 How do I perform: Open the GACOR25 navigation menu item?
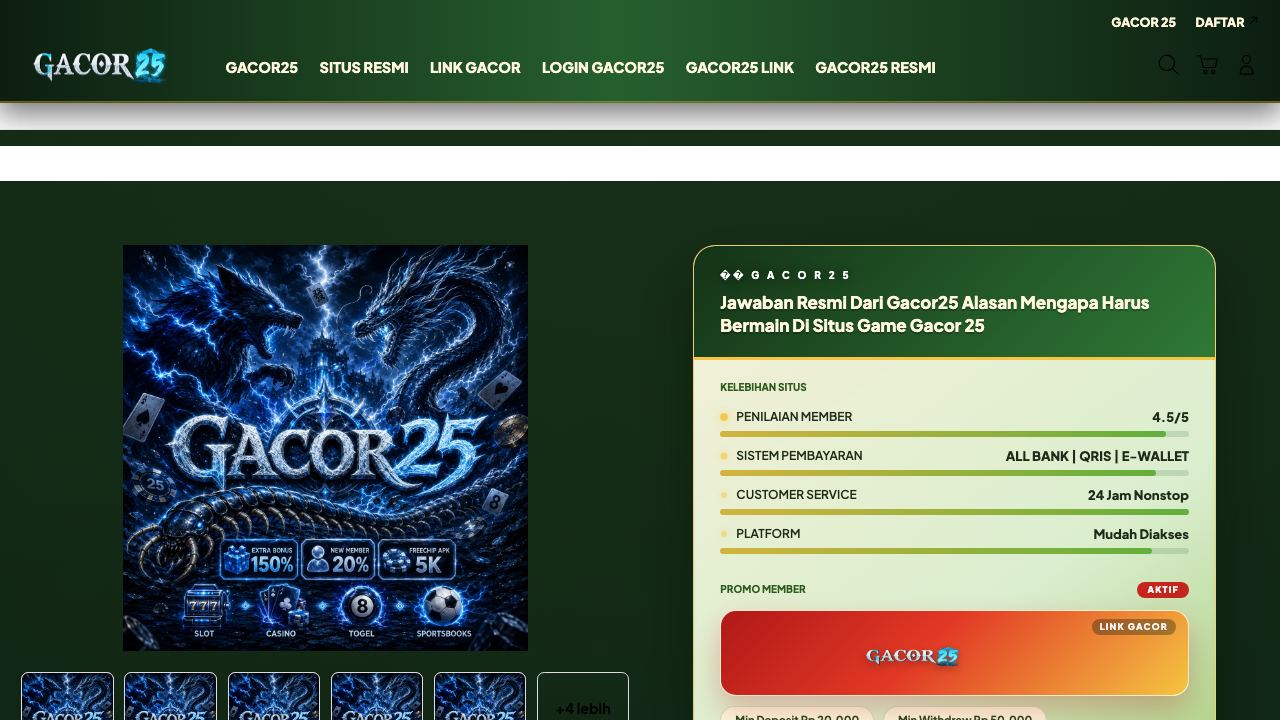point(262,67)
